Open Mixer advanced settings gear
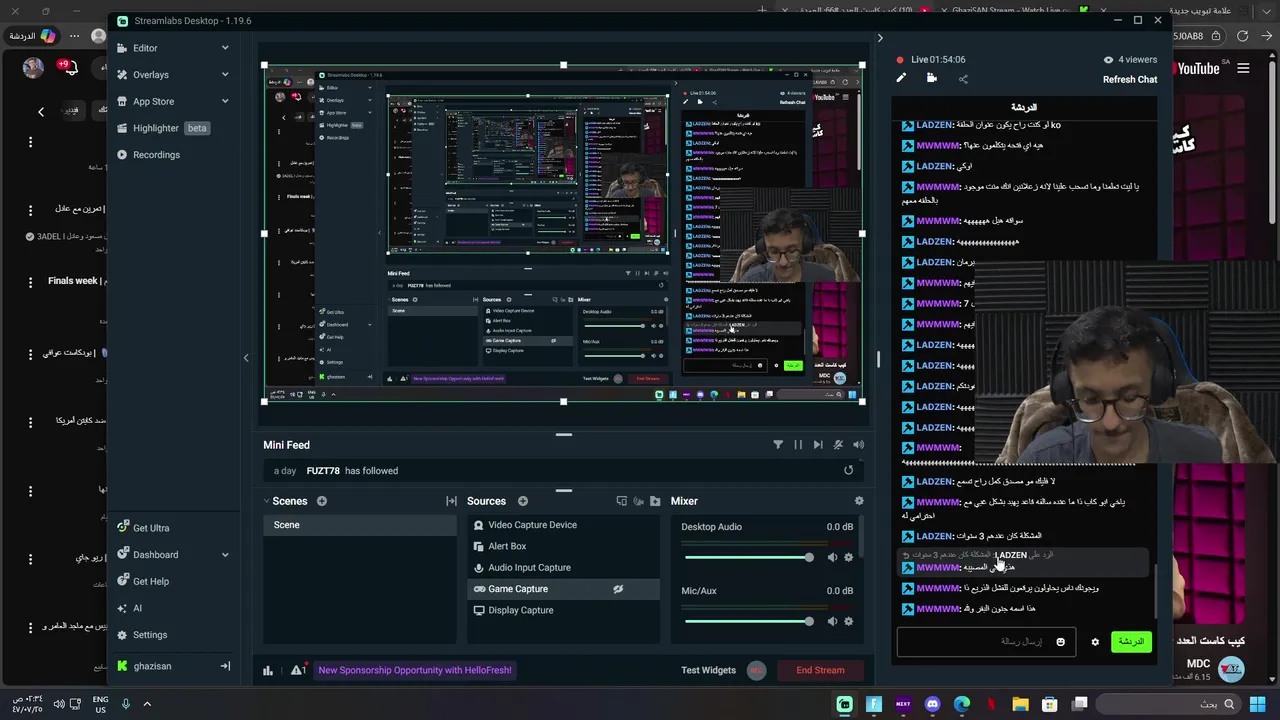 [859, 501]
